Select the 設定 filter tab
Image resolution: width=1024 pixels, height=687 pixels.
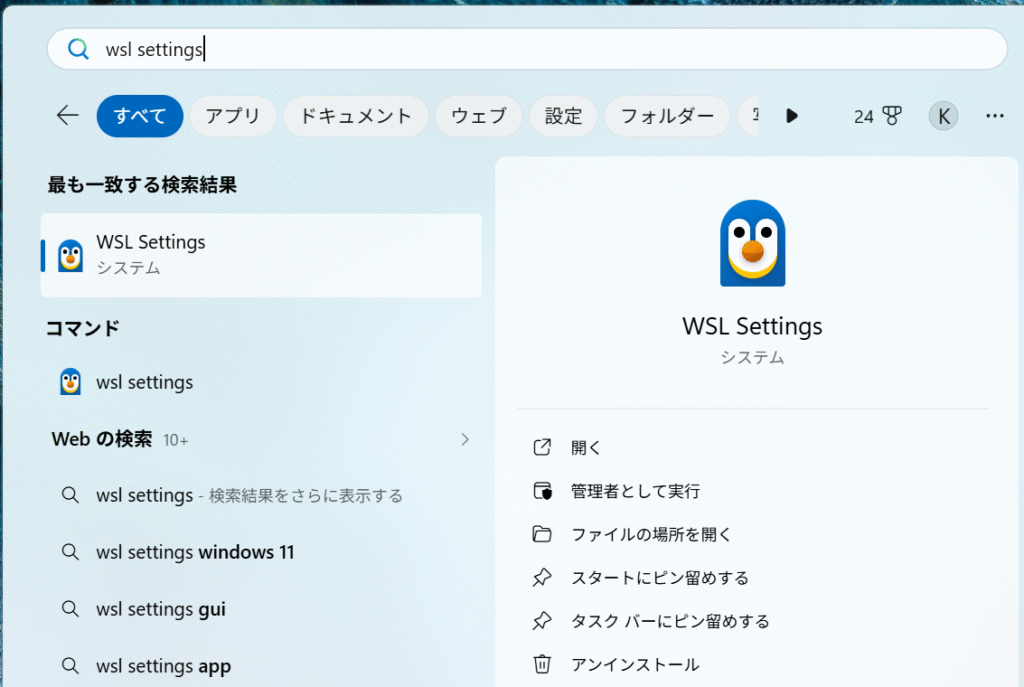click(x=563, y=115)
